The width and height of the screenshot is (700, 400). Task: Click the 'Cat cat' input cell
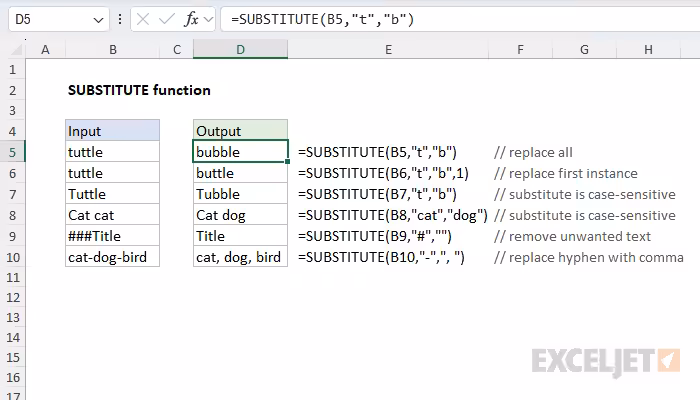click(112, 215)
